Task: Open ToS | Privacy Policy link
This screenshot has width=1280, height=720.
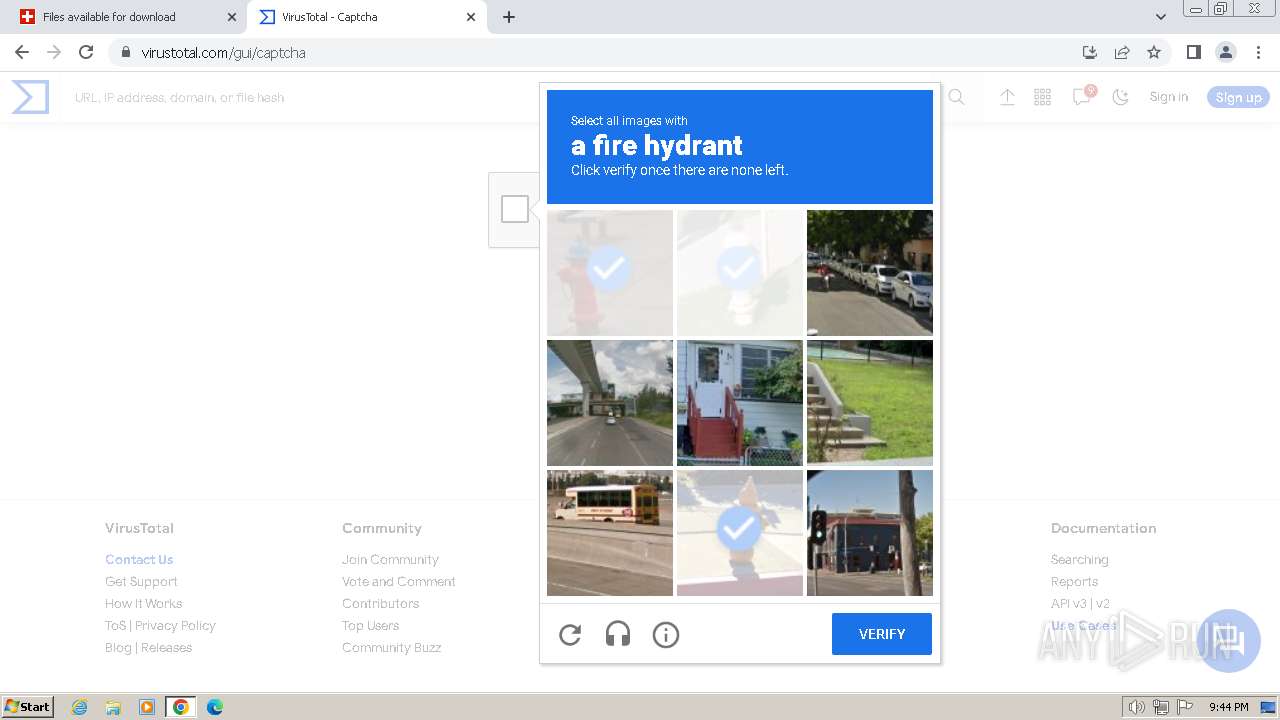Action: point(160,625)
